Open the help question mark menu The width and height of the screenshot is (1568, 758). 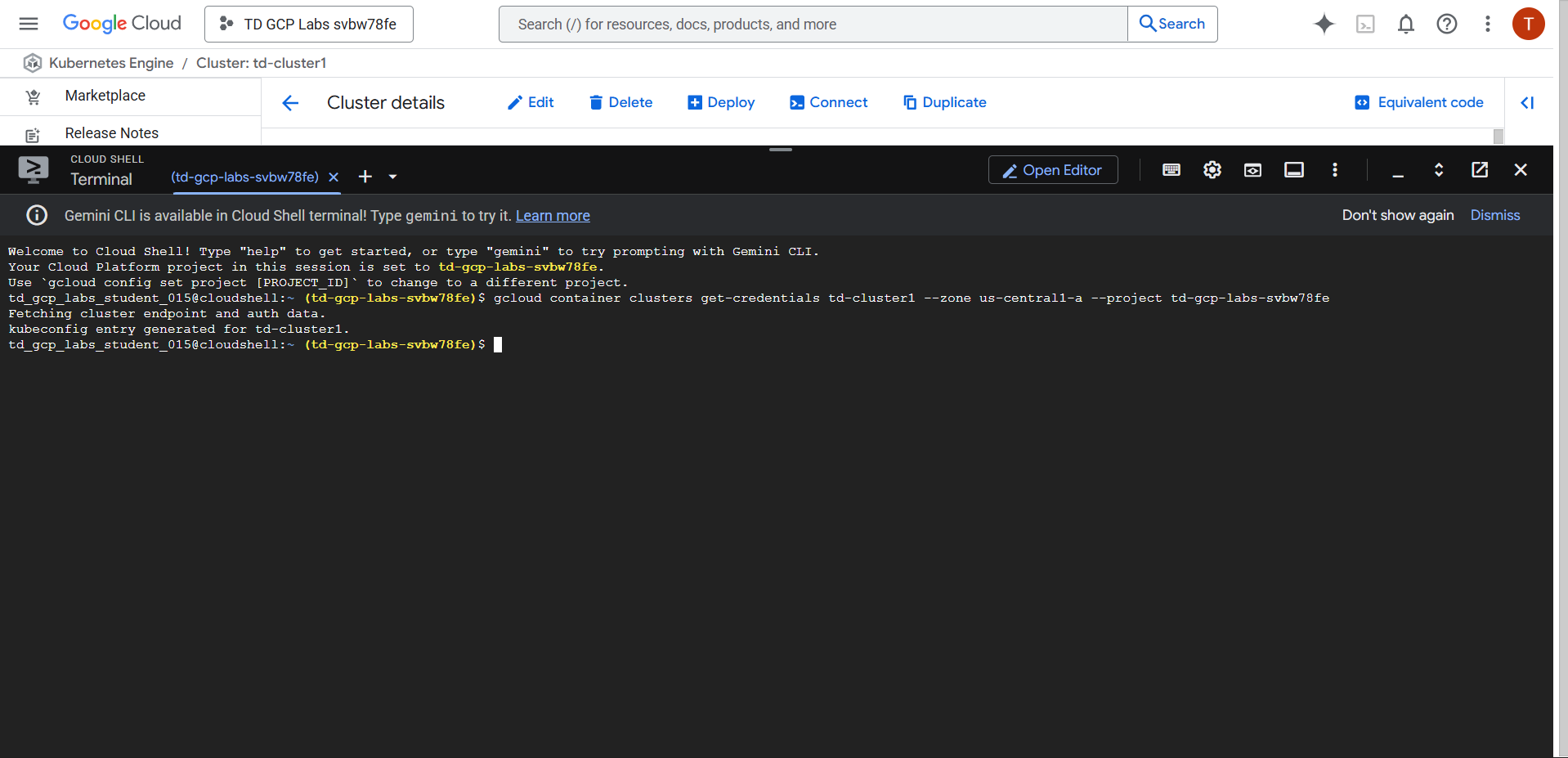pos(1446,24)
